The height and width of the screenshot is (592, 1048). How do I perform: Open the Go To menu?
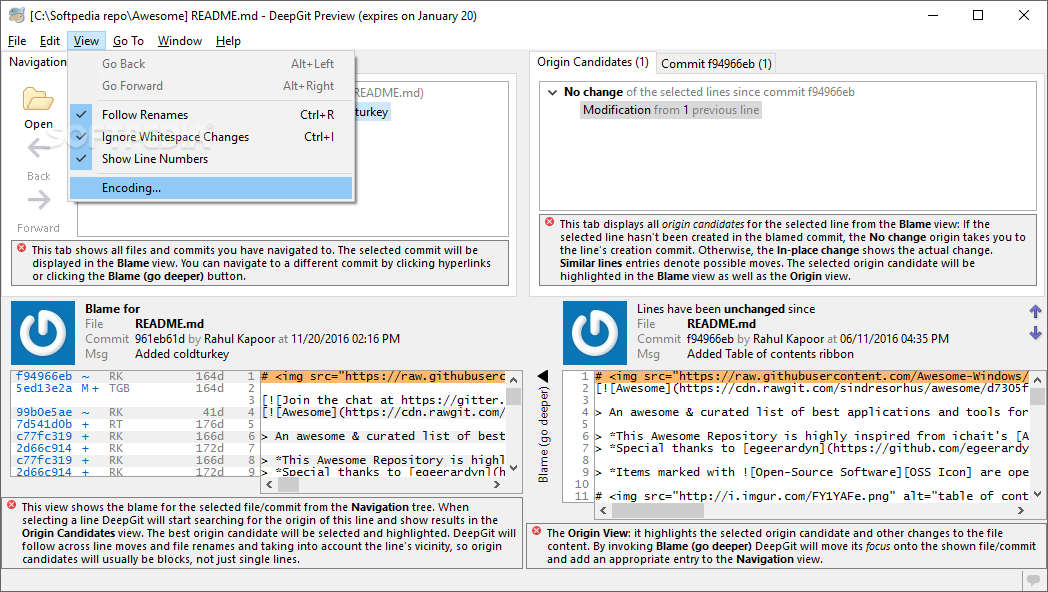point(128,41)
